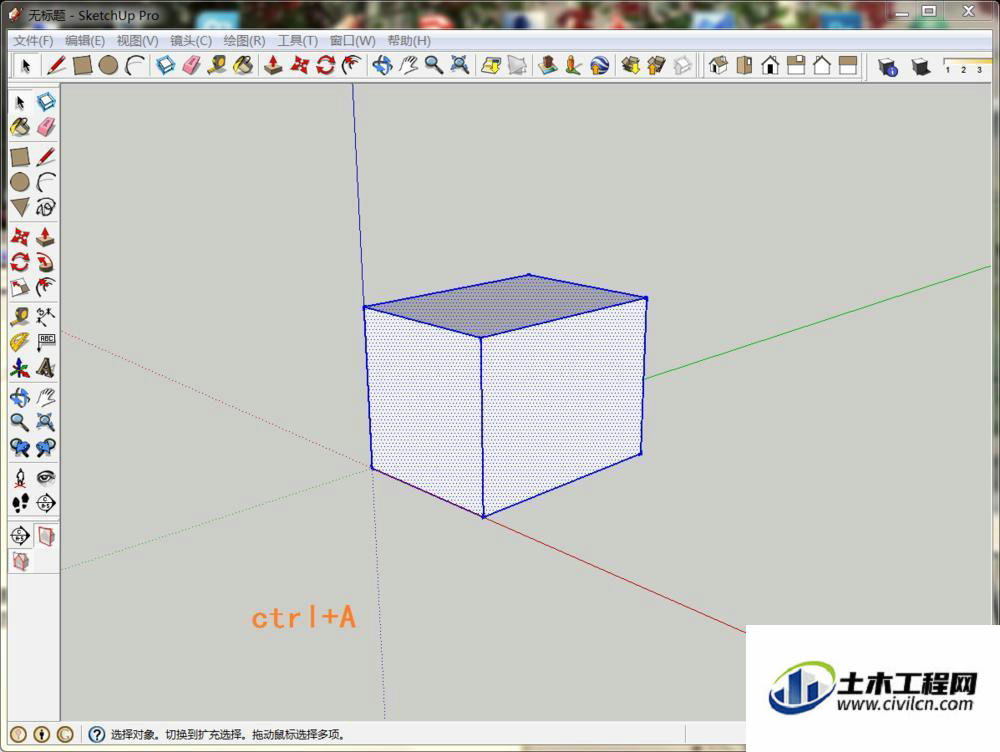The image size is (1000, 752).
Task: Click the Push/Pull tool in top toolbar
Action: pos(273,65)
